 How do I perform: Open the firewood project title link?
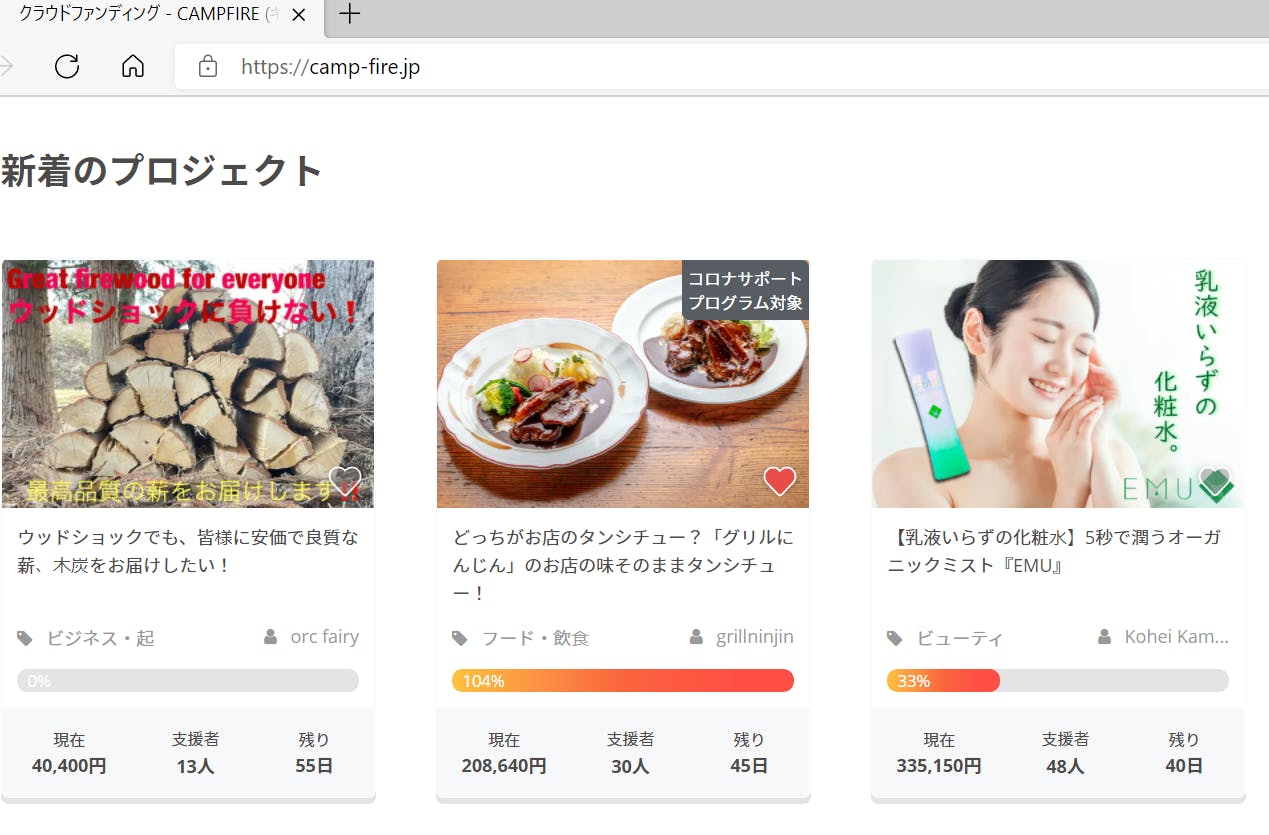coord(188,551)
